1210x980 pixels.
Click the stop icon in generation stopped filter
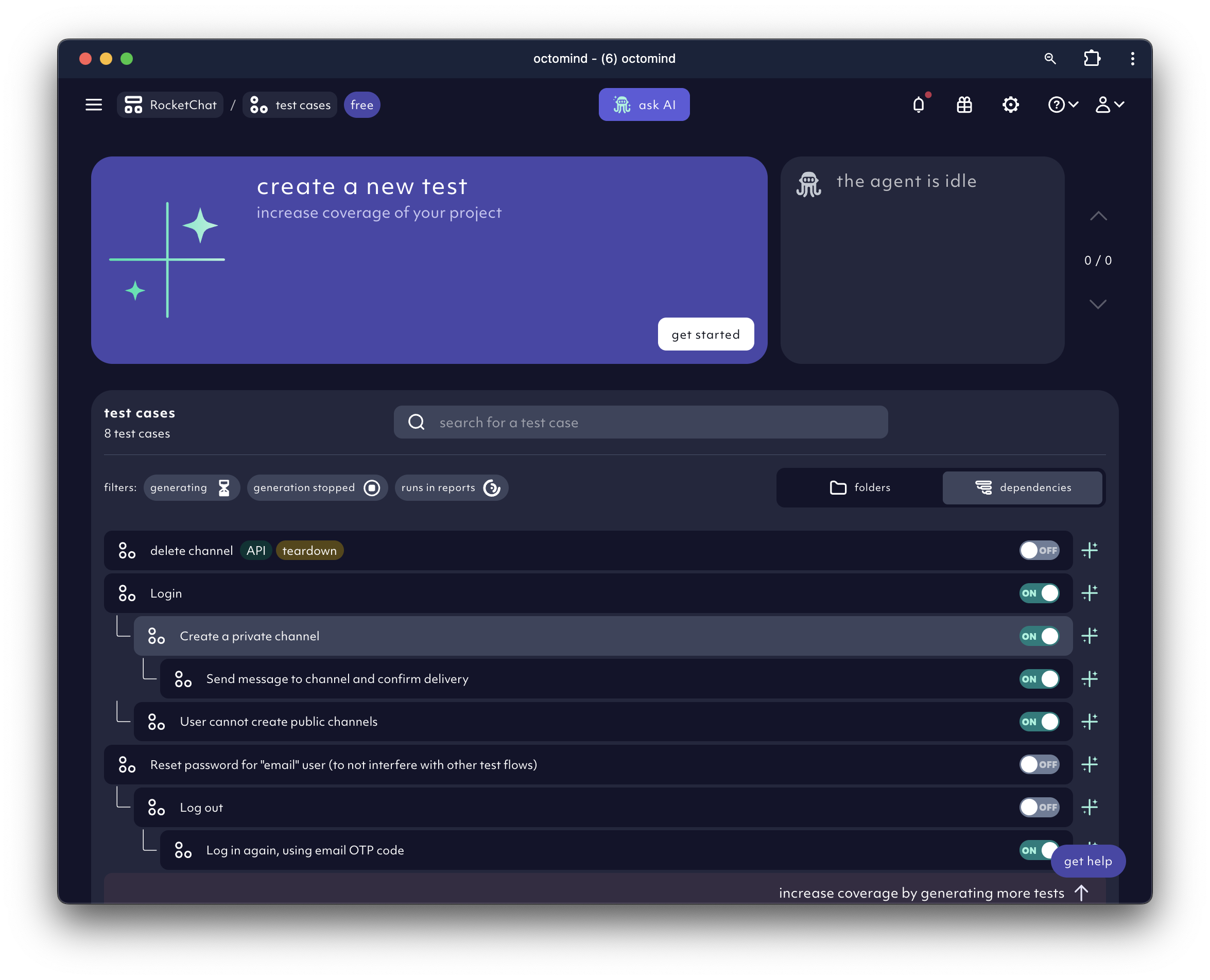click(372, 488)
